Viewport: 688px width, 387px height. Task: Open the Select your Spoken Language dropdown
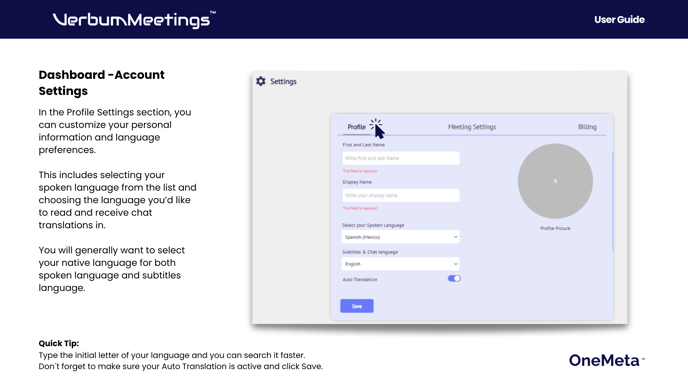(x=401, y=237)
